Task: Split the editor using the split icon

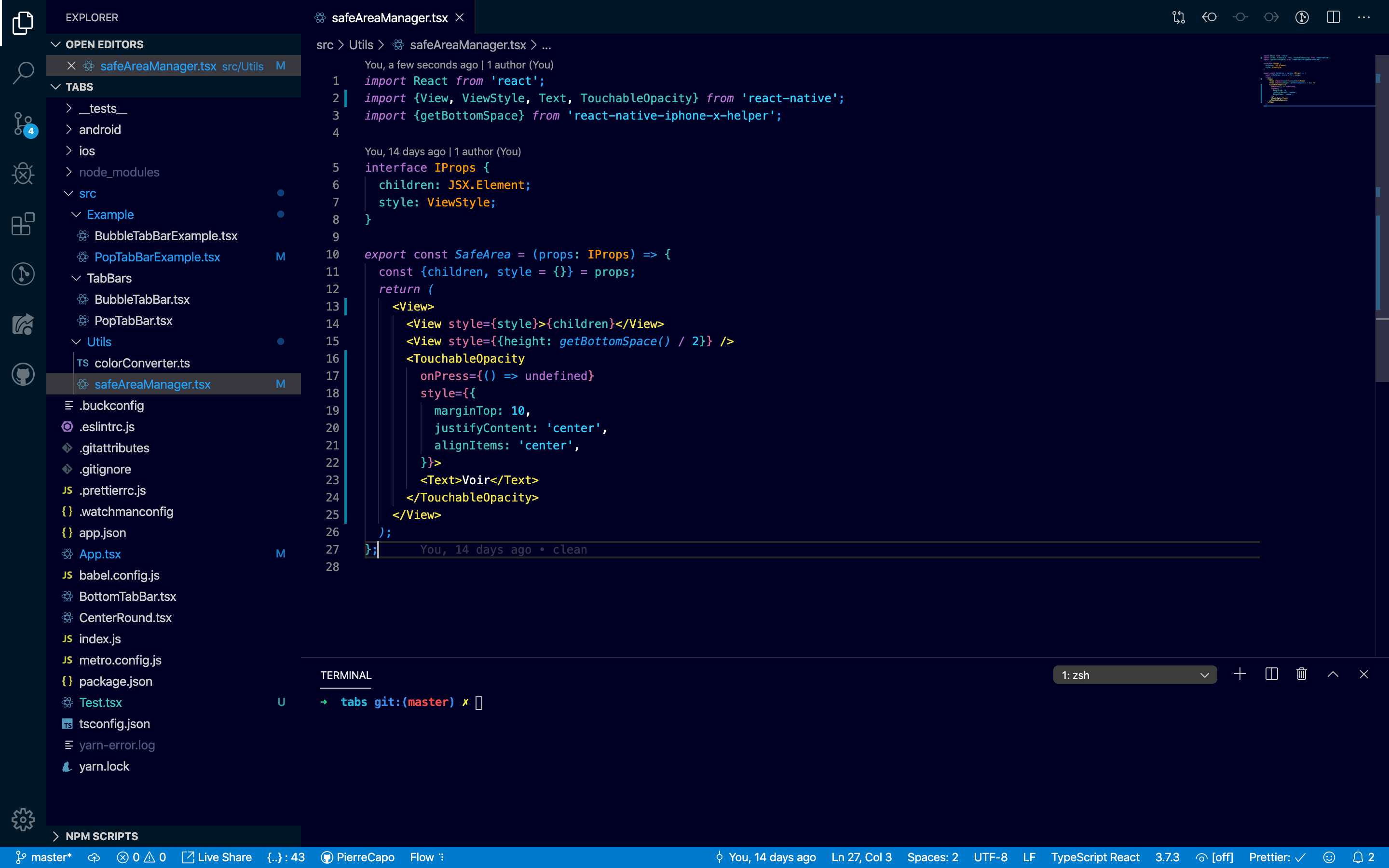Action: pyautogui.click(x=1333, y=17)
